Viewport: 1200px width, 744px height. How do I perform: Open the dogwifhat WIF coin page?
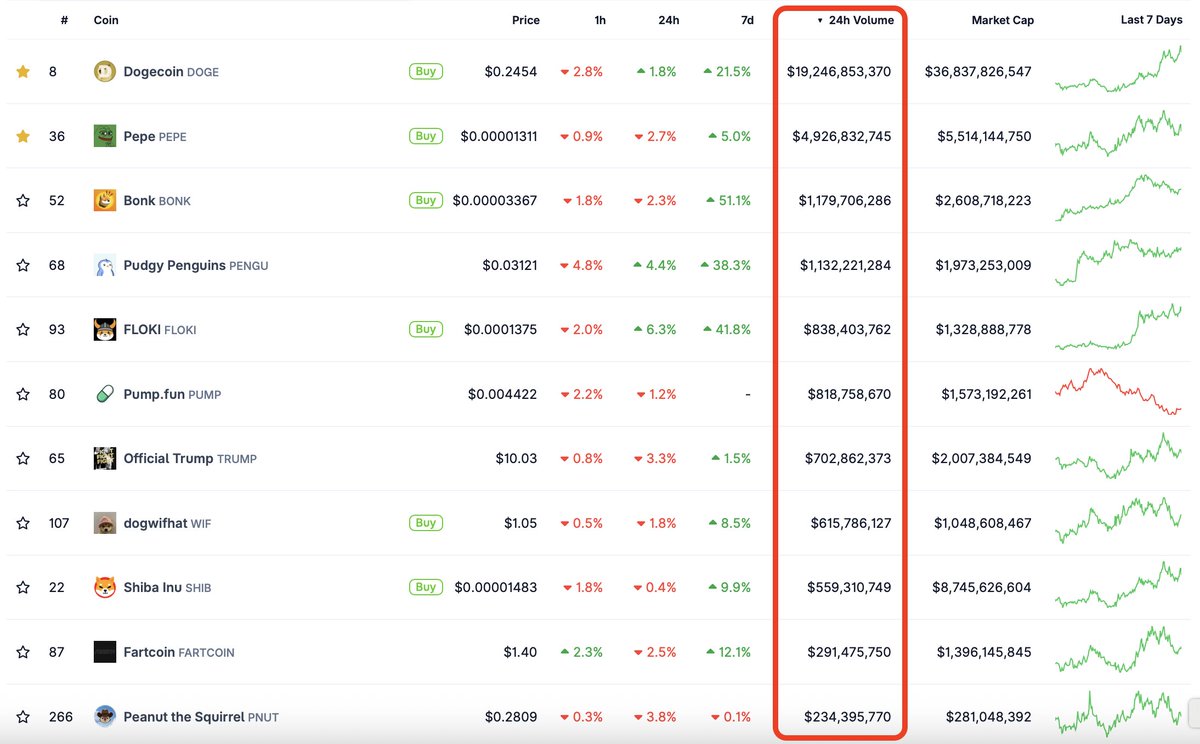[x=167, y=523]
